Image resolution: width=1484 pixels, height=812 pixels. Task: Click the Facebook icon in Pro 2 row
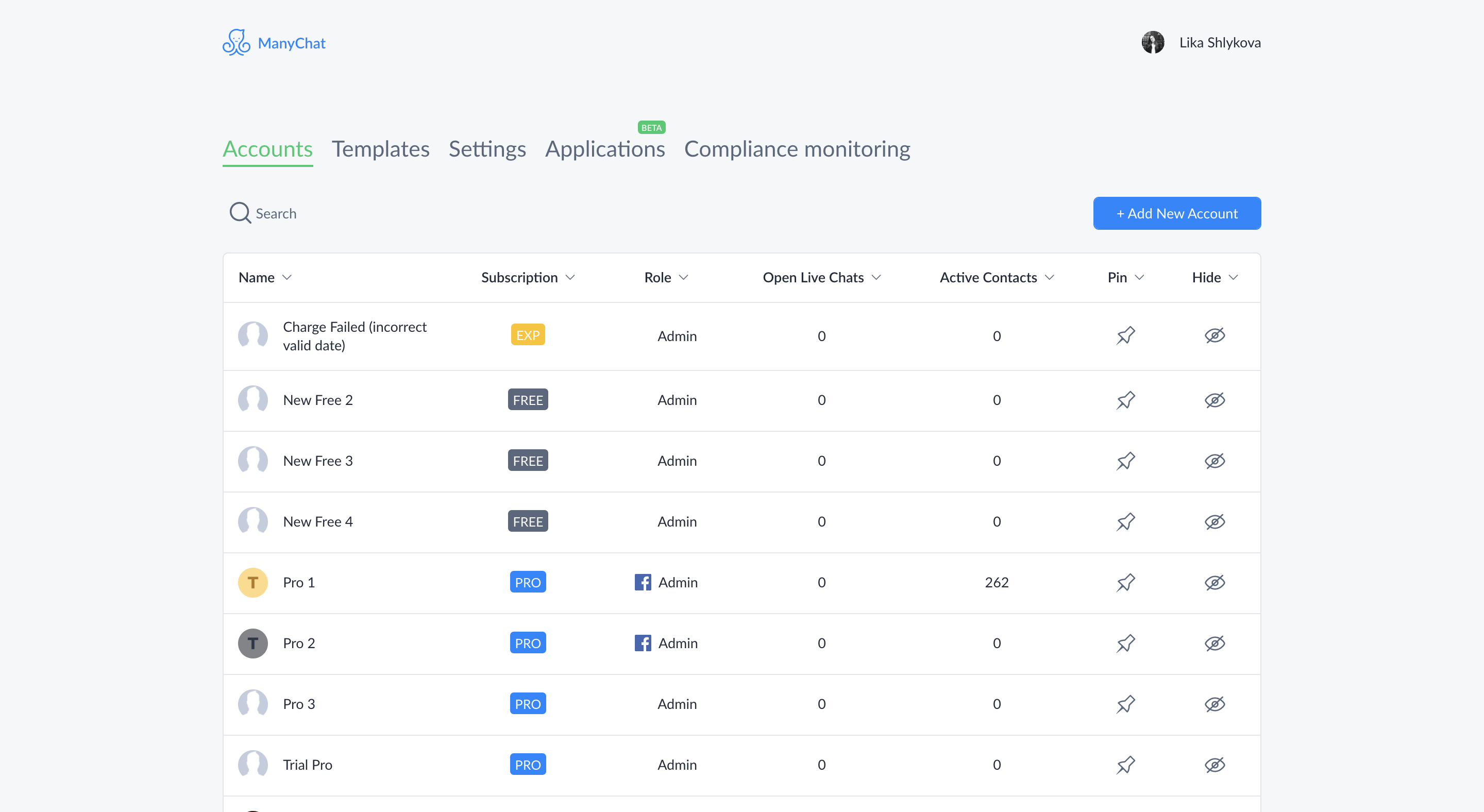(x=643, y=642)
